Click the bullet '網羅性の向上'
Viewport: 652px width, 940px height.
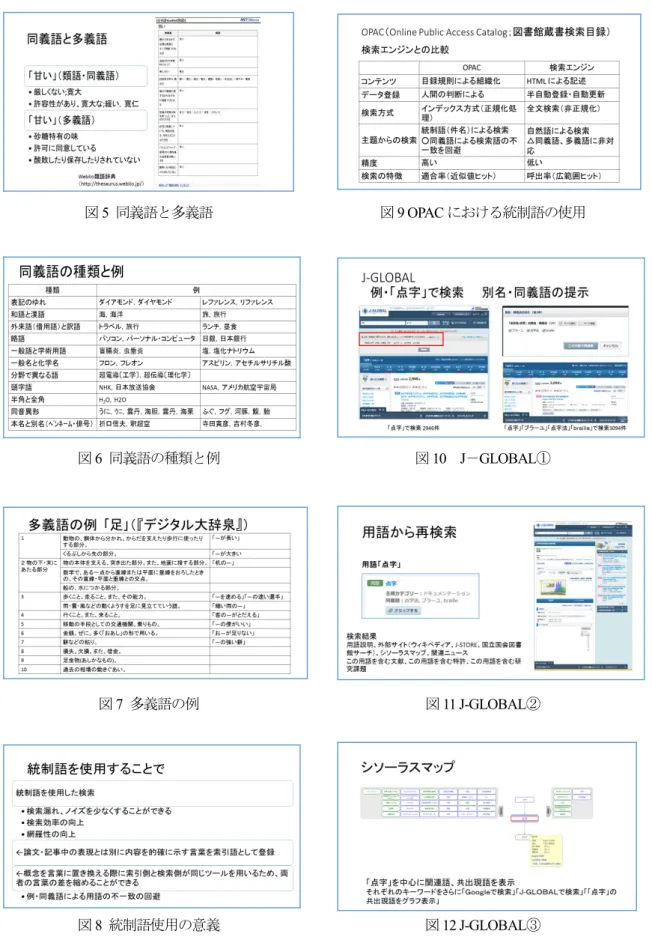click(x=49, y=834)
